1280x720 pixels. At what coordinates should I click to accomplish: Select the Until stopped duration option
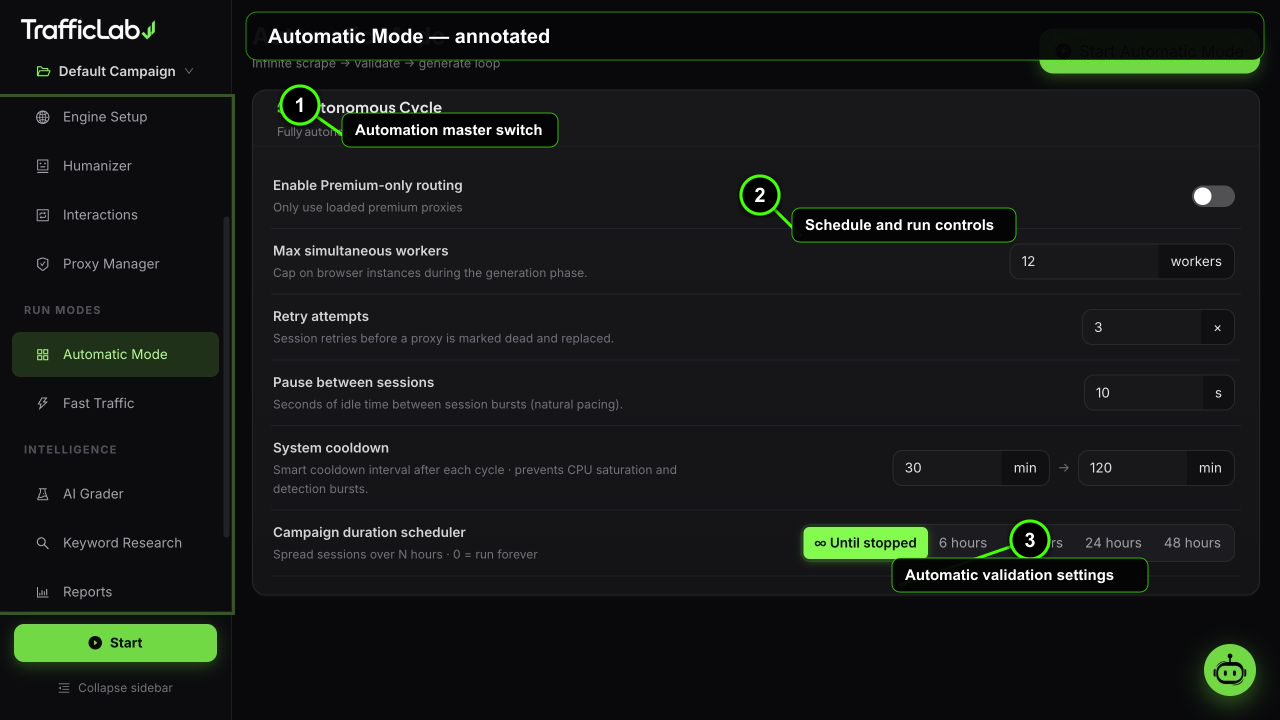pos(865,543)
